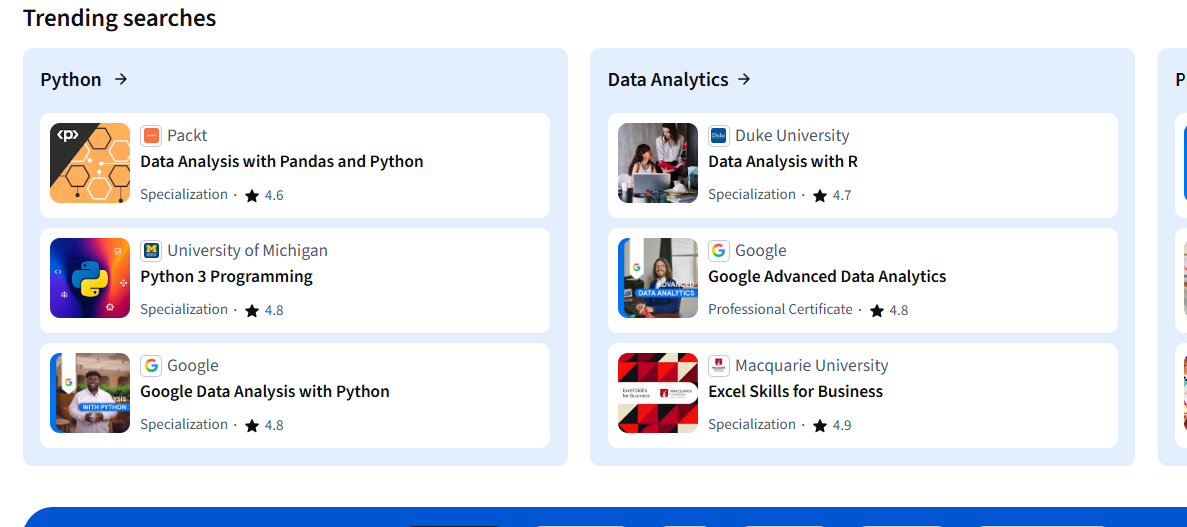Click the Macquarie University logo icon
Image resolution: width=1187 pixels, height=527 pixels.
pos(718,366)
